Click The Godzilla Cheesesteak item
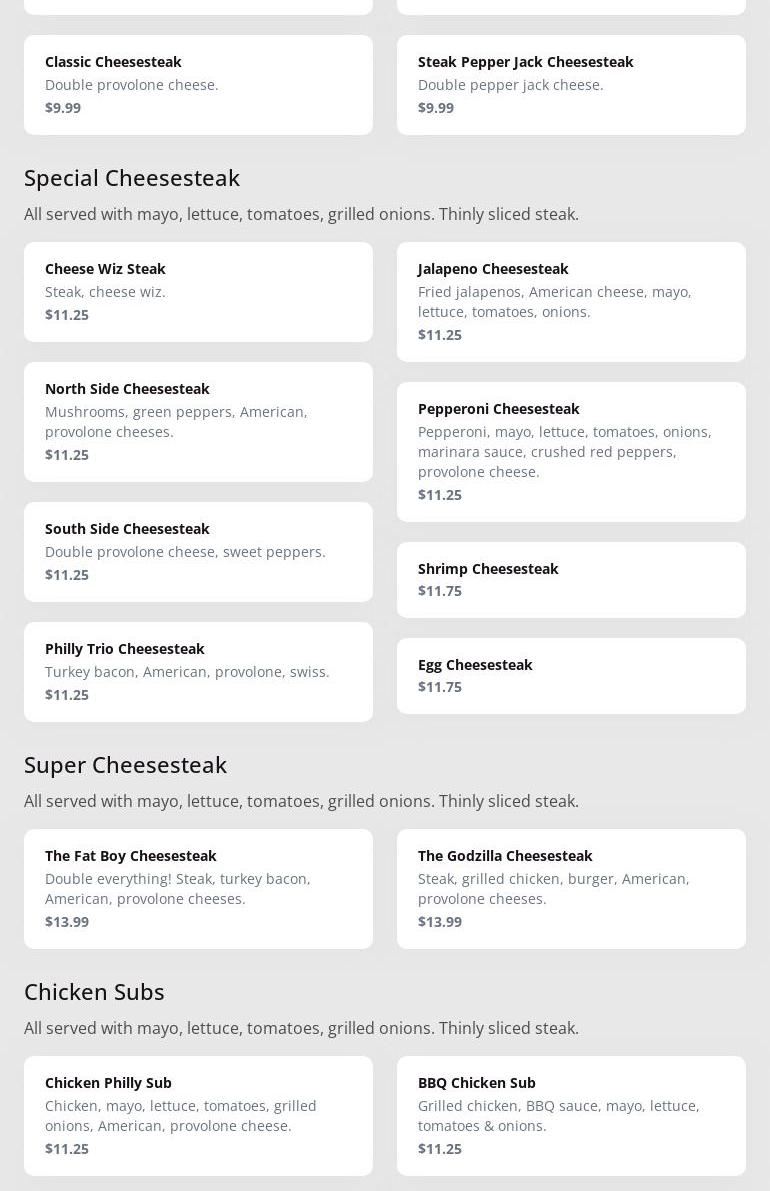 [x=571, y=888]
